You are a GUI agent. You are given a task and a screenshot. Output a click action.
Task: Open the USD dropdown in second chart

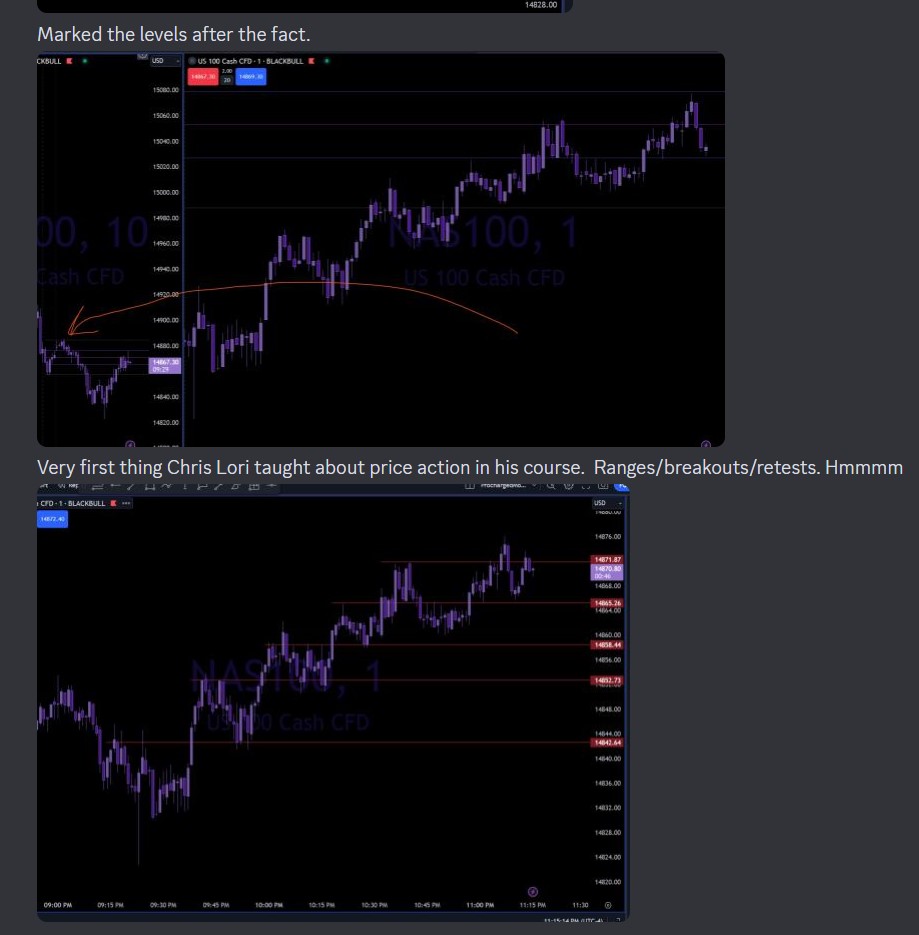[x=607, y=503]
